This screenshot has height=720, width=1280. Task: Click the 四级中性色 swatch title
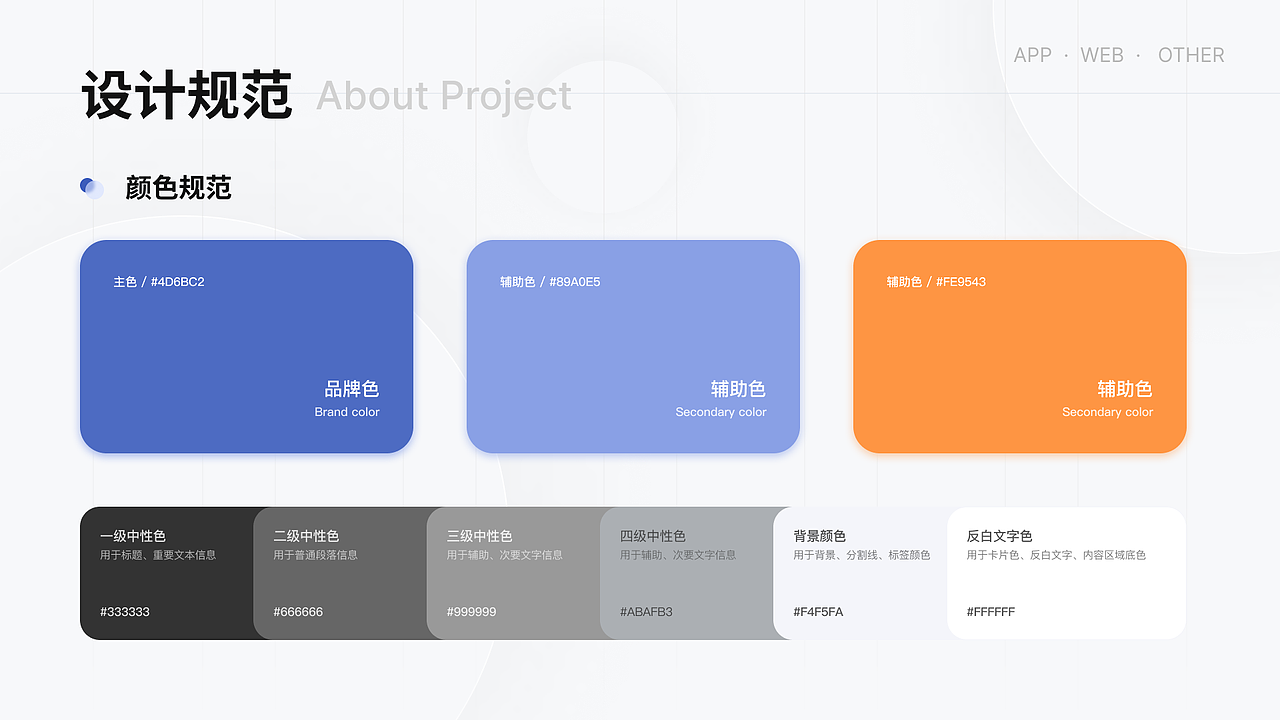pos(653,536)
